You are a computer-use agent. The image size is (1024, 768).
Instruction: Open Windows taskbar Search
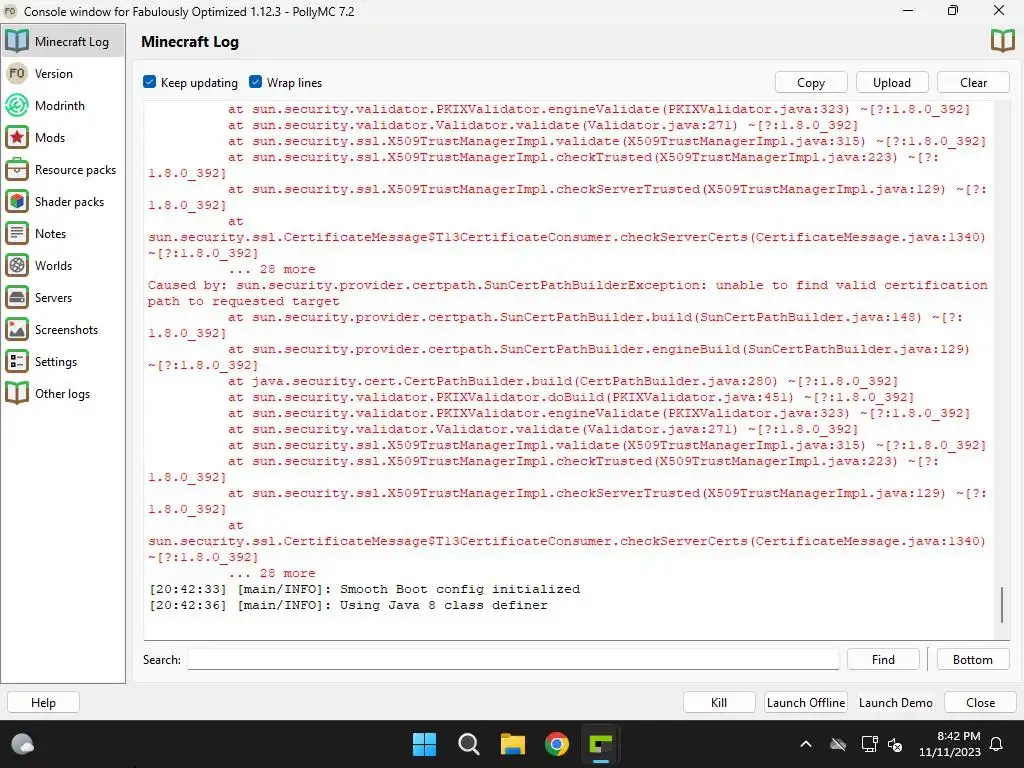tap(469, 744)
